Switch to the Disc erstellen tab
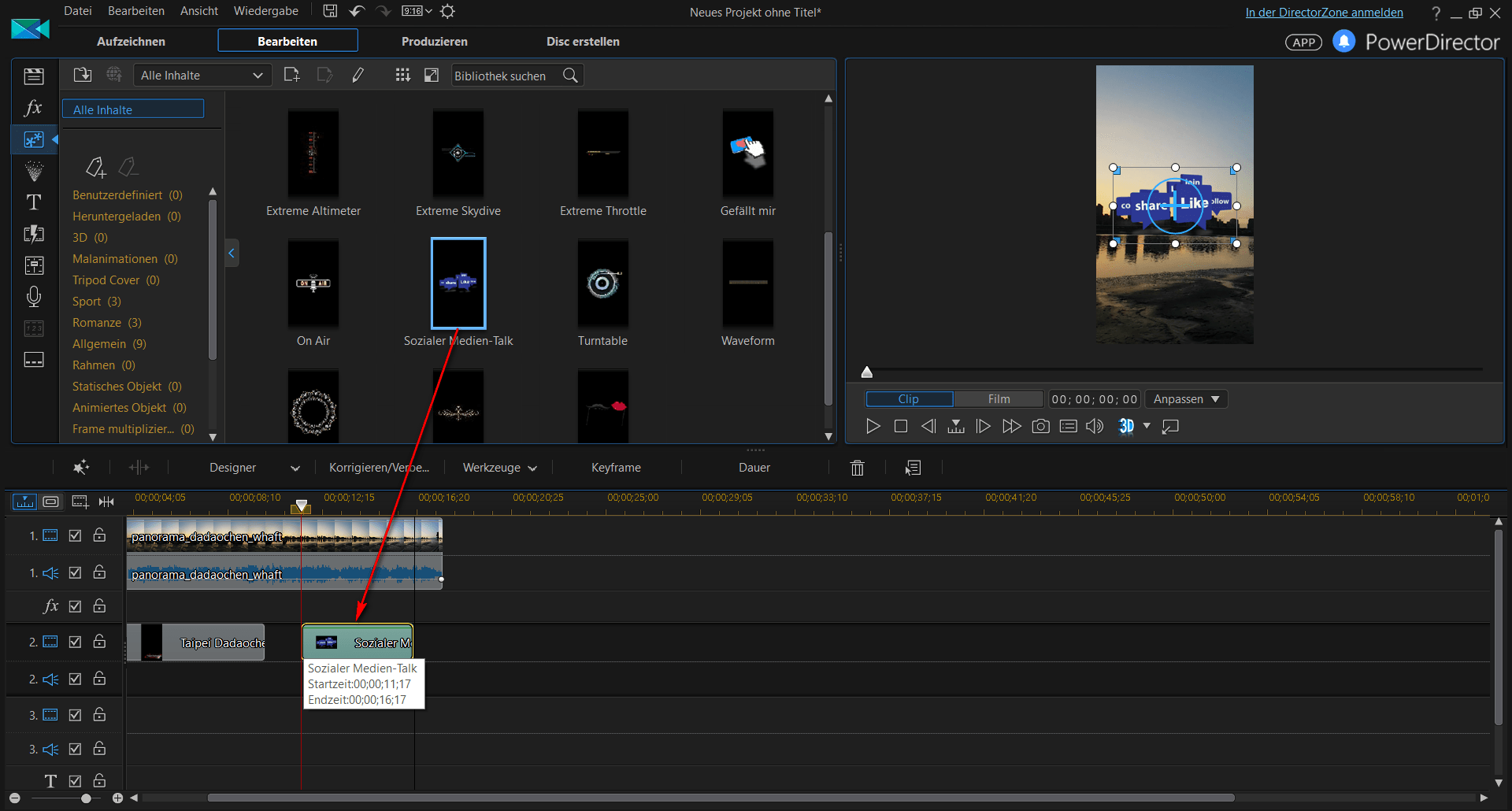This screenshot has width=1512, height=811. 583,41
